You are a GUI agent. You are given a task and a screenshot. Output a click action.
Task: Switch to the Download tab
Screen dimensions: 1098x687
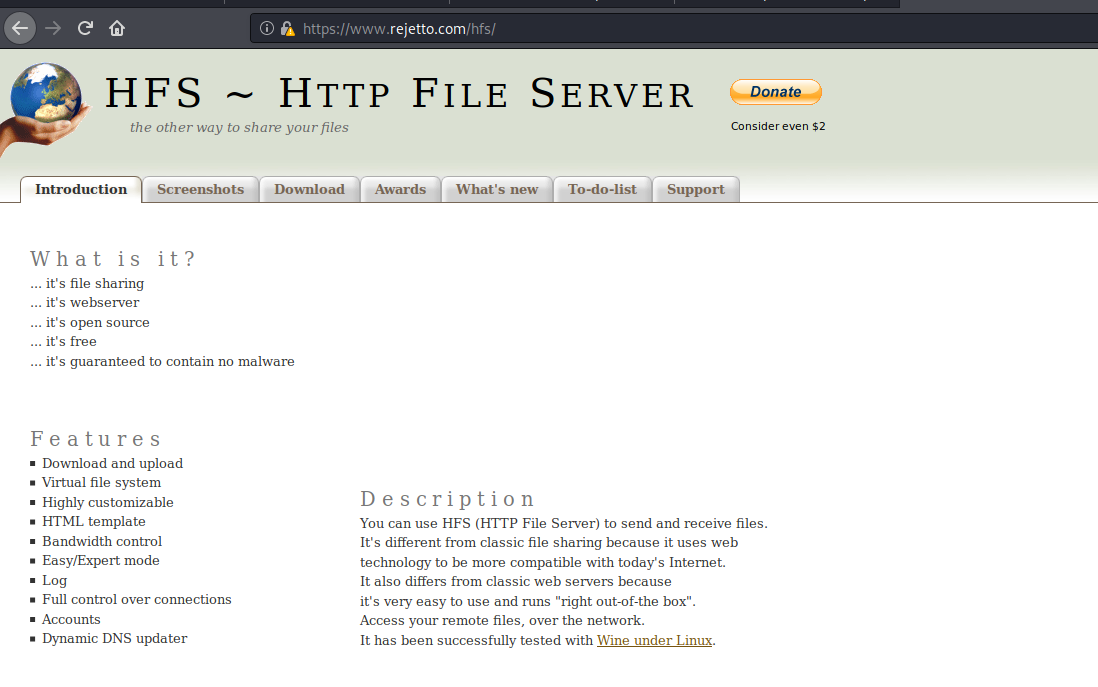point(310,190)
